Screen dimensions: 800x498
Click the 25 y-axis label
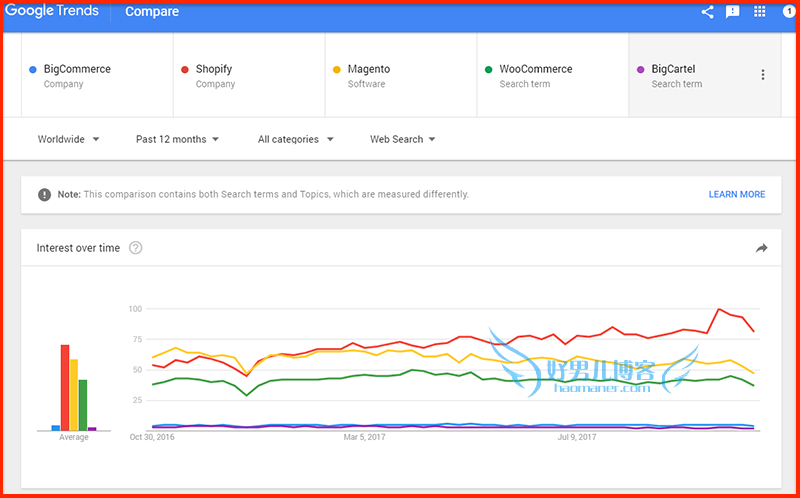pos(137,401)
